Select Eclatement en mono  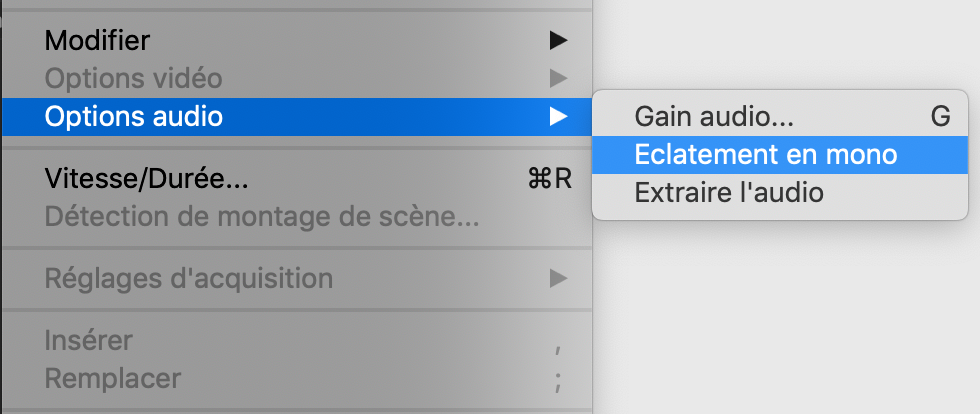766,155
